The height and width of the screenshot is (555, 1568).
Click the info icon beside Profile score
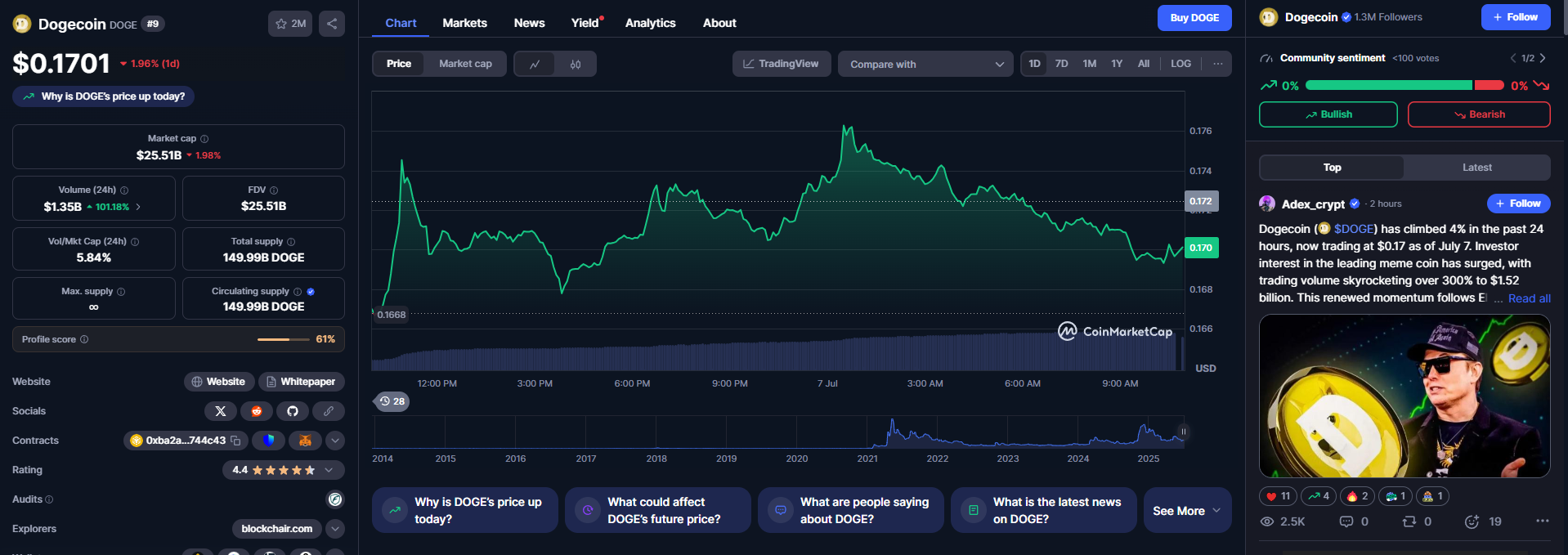(x=84, y=339)
